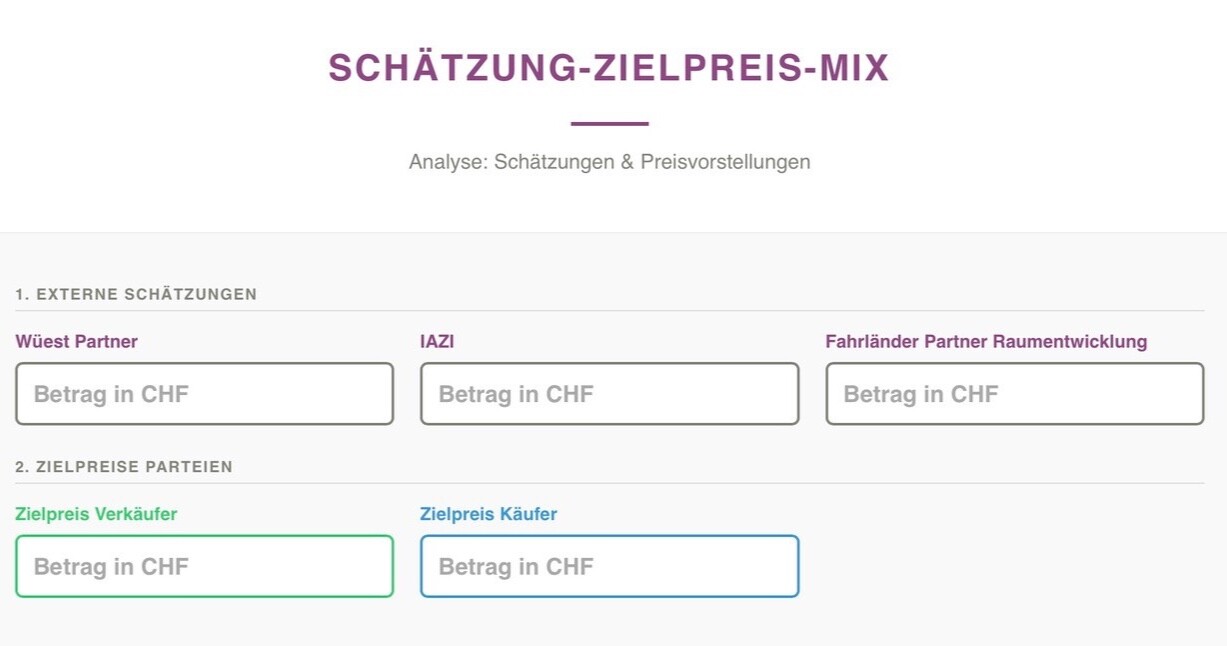Viewport: 1227px width, 646px height.
Task: Click the word 'Raumentwicklung' in the Fahrländer label
Action: pos(1070,342)
